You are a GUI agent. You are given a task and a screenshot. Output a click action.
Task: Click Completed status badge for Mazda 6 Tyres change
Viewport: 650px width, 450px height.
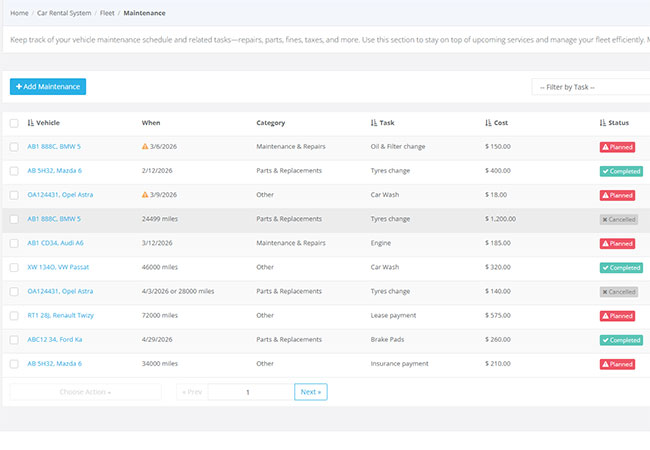(621, 171)
